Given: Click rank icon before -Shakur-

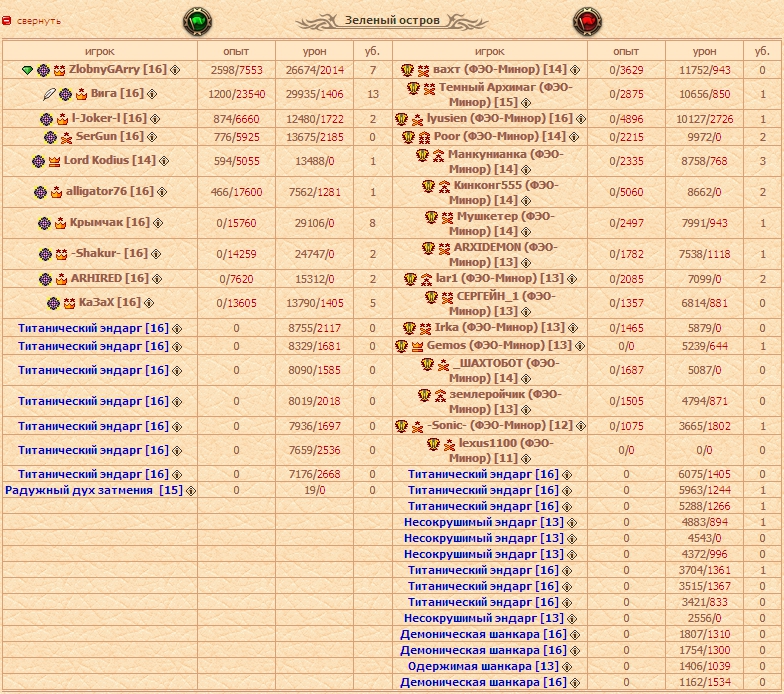Looking at the screenshot, I should click(x=61, y=254).
